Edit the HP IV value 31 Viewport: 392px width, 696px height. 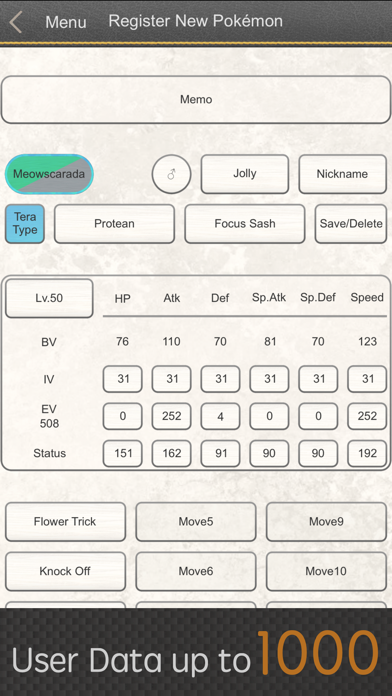tap(123, 379)
